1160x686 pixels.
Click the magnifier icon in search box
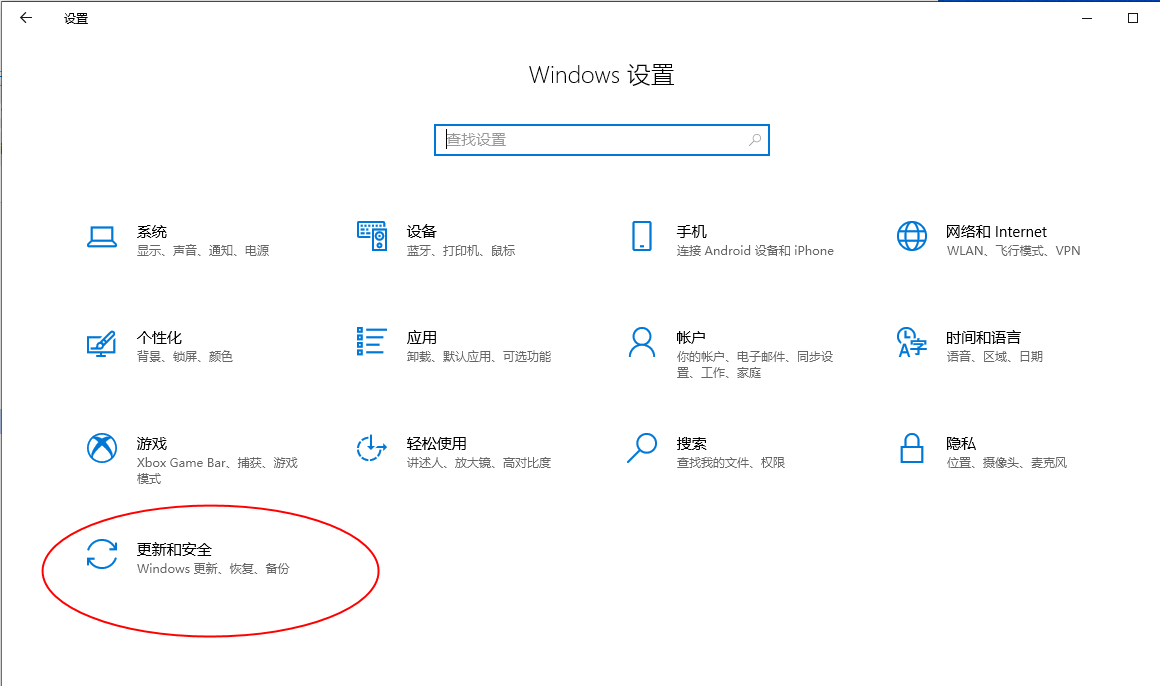pyautogui.click(x=755, y=140)
